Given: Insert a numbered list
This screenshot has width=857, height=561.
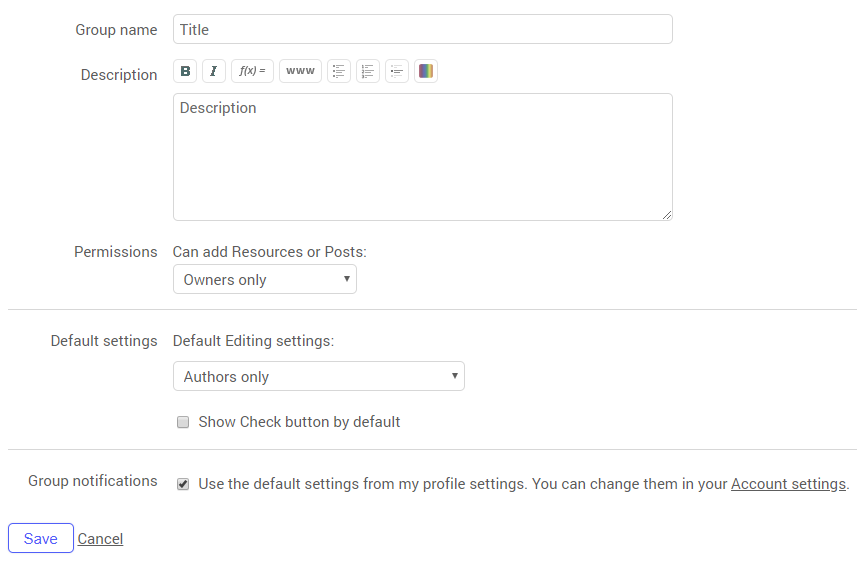Looking at the screenshot, I should coord(368,71).
